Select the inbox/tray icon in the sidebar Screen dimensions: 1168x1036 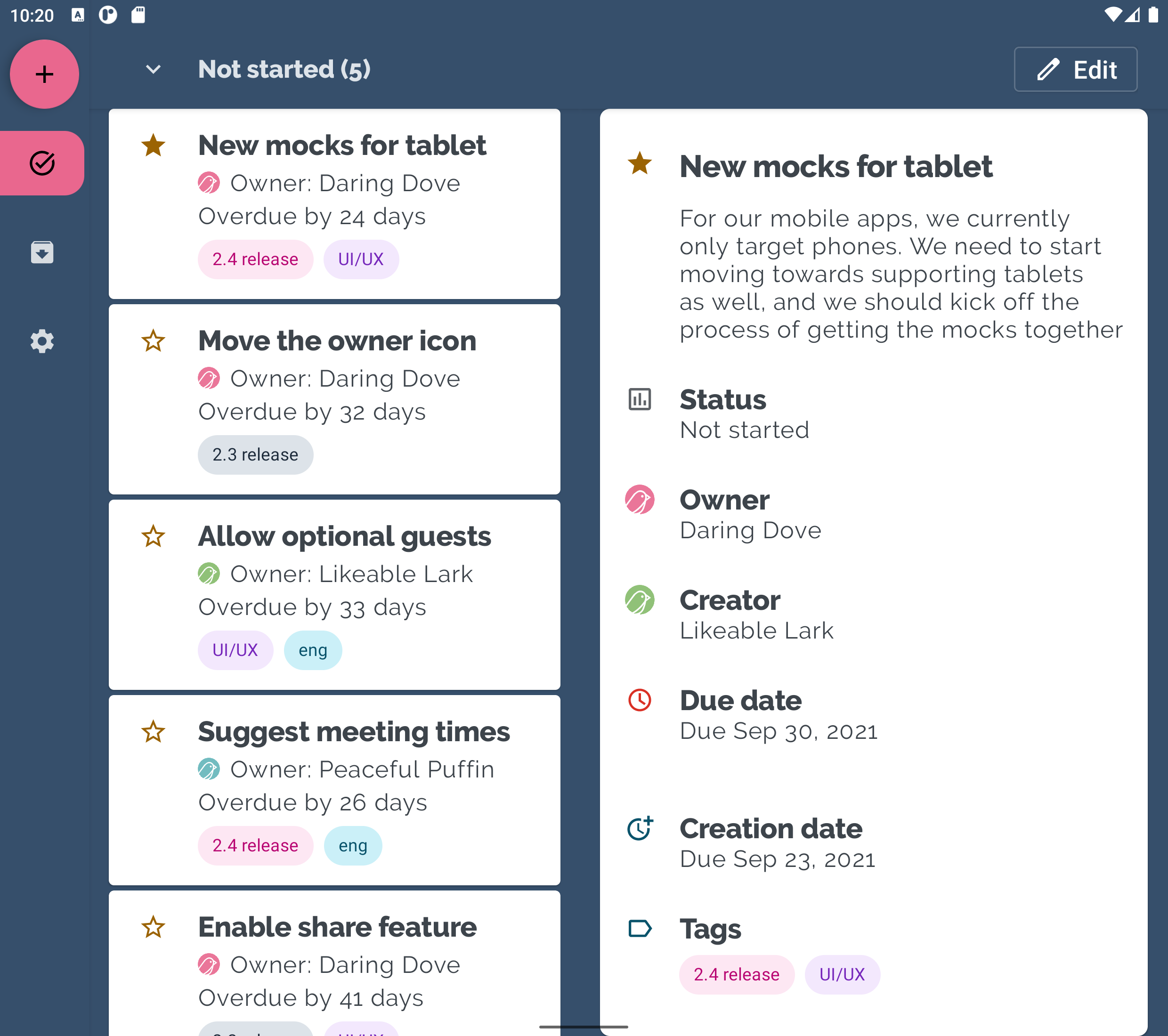coord(42,251)
